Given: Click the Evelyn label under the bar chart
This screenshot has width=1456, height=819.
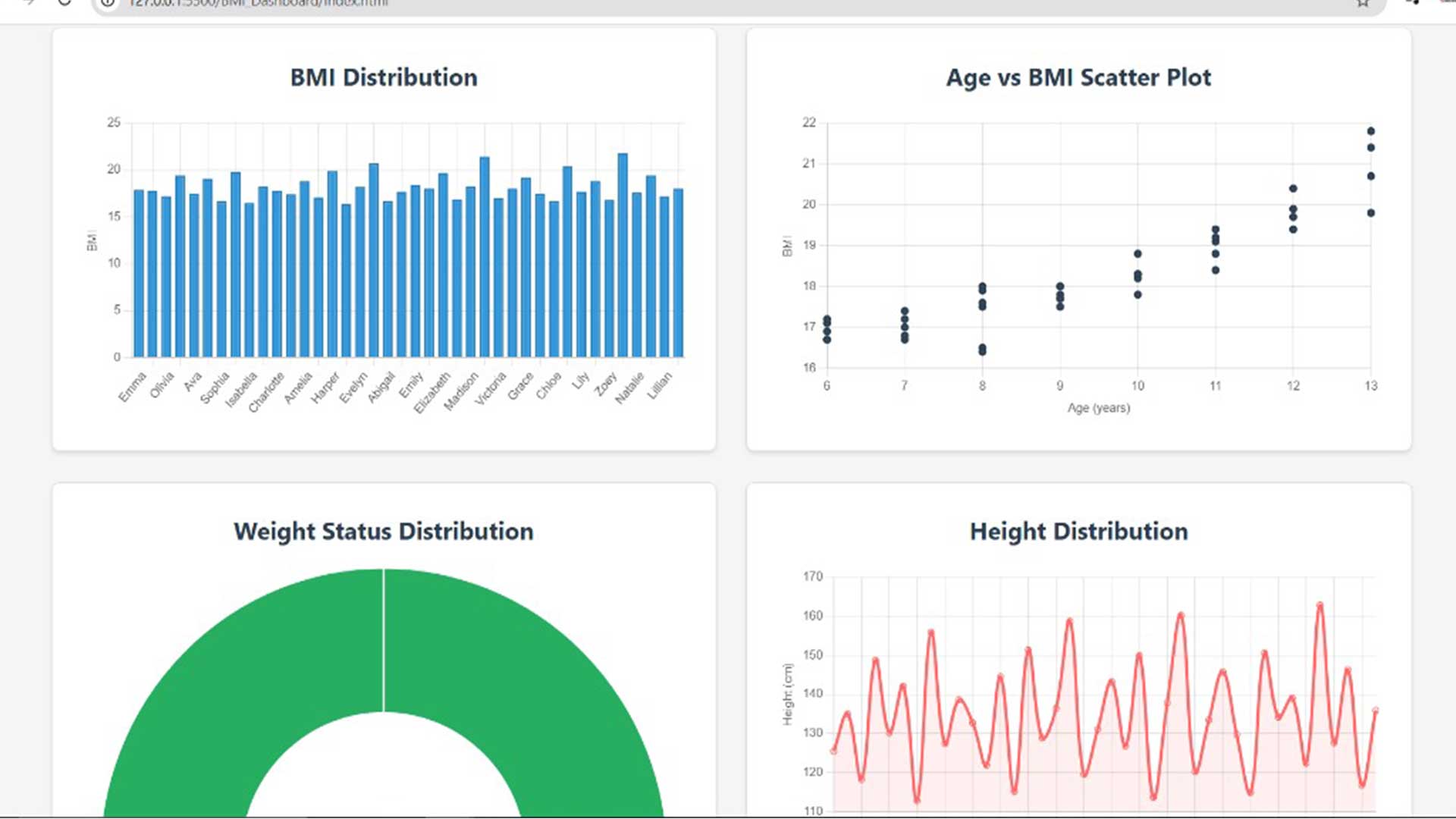Looking at the screenshot, I should pos(353,388).
